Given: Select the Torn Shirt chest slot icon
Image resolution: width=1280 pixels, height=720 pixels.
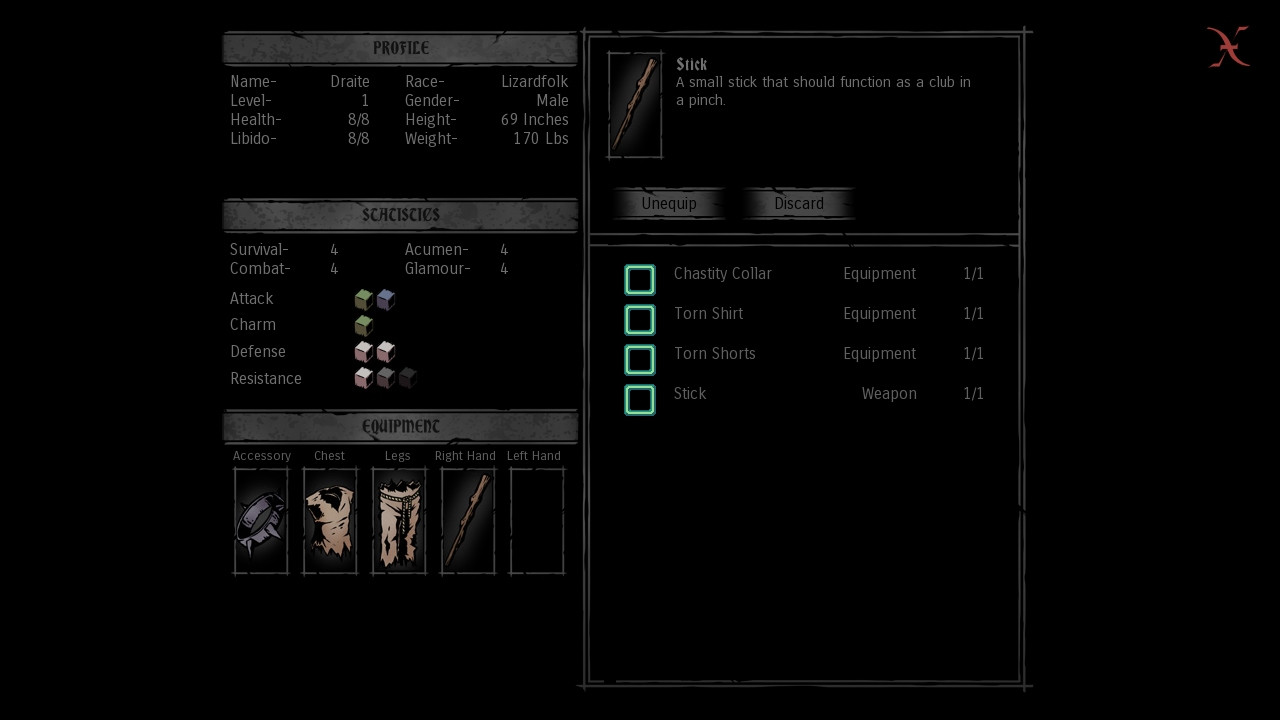Looking at the screenshot, I should point(330,521).
